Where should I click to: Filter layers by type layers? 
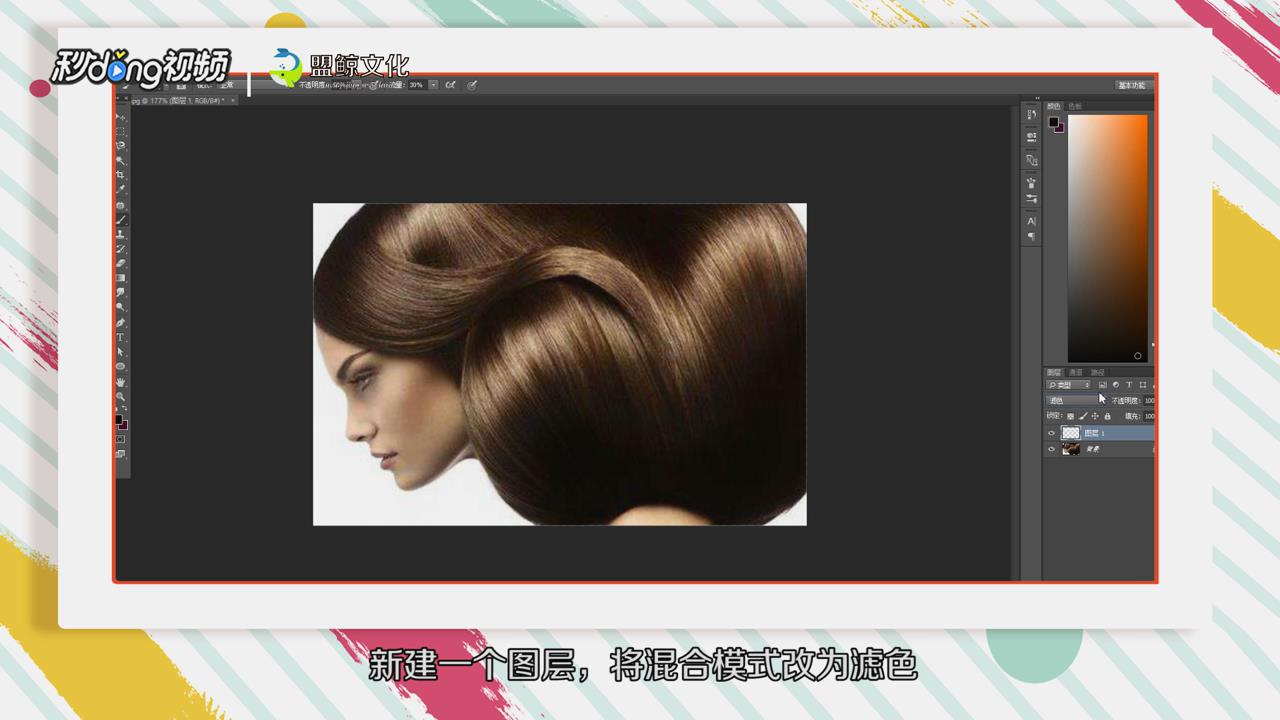(x=1129, y=384)
